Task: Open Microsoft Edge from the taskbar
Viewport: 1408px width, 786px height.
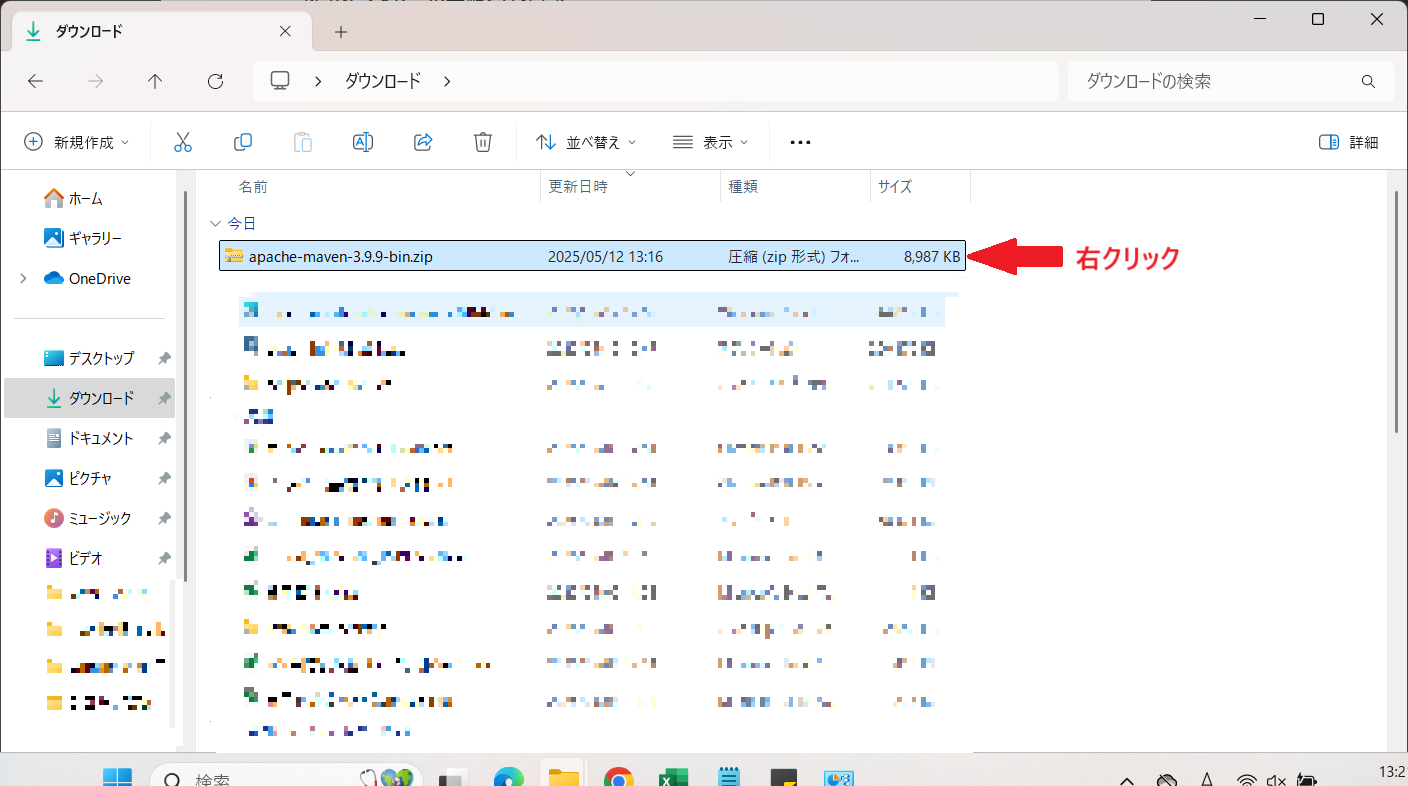Action: pos(508,779)
